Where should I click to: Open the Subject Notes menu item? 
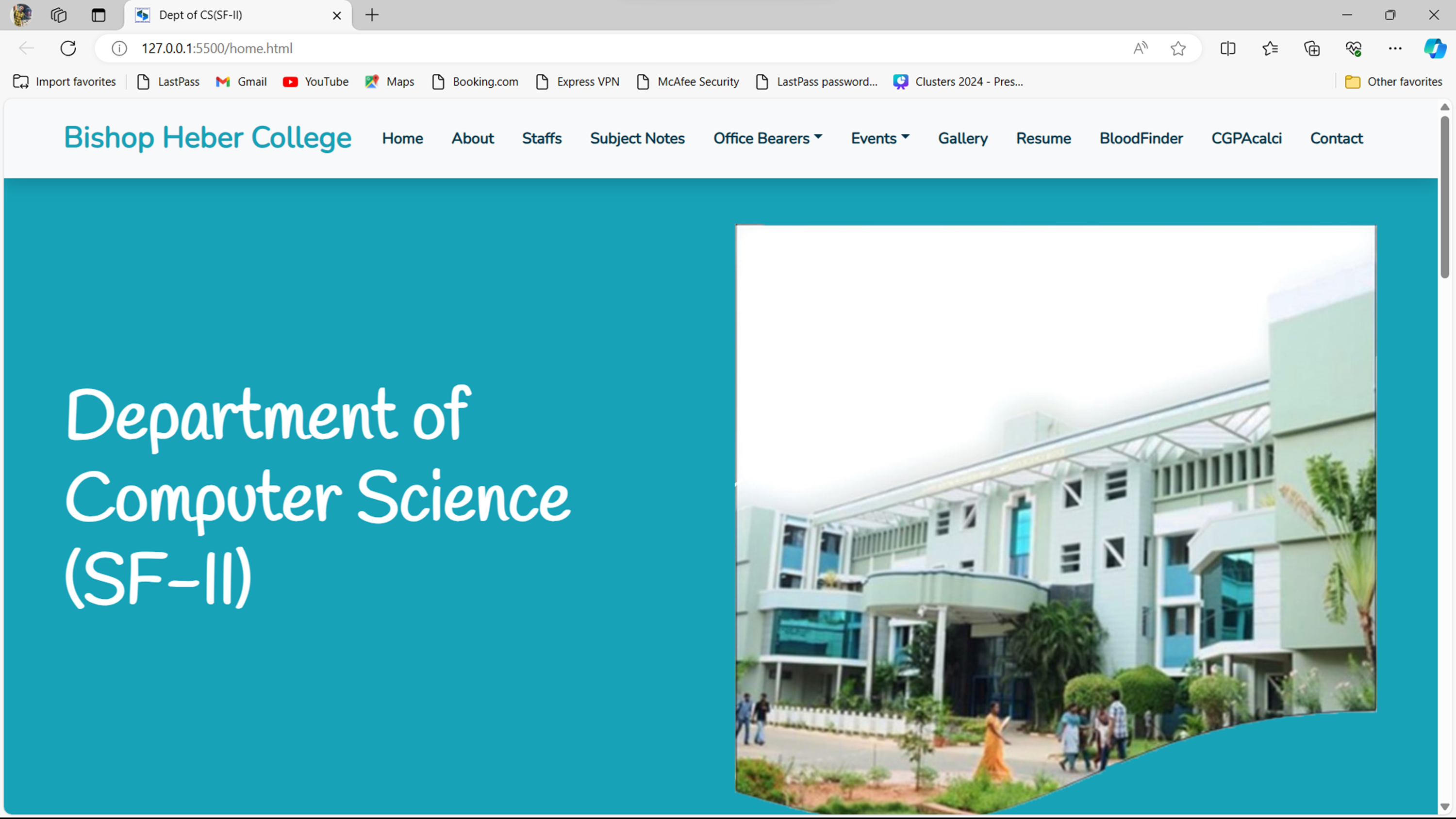click(x=637, y=138)
